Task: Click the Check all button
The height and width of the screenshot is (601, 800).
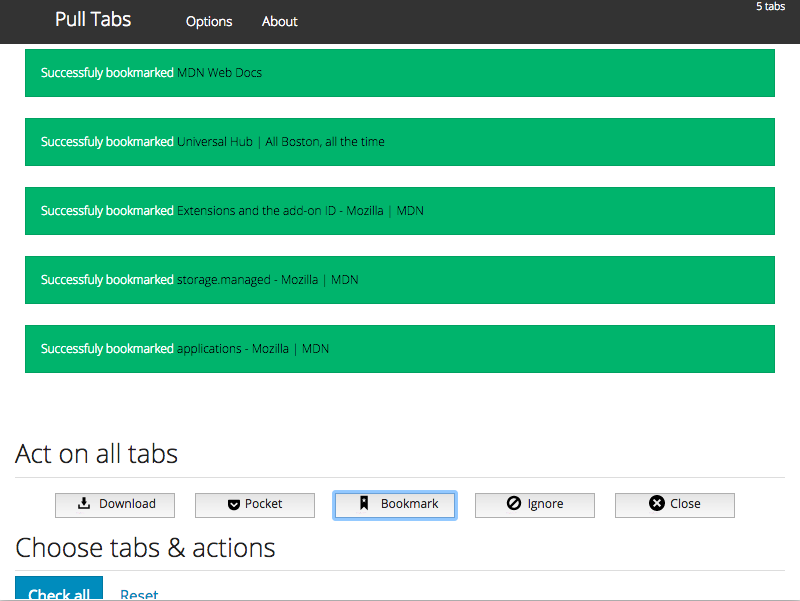Action: pos(59,588)
